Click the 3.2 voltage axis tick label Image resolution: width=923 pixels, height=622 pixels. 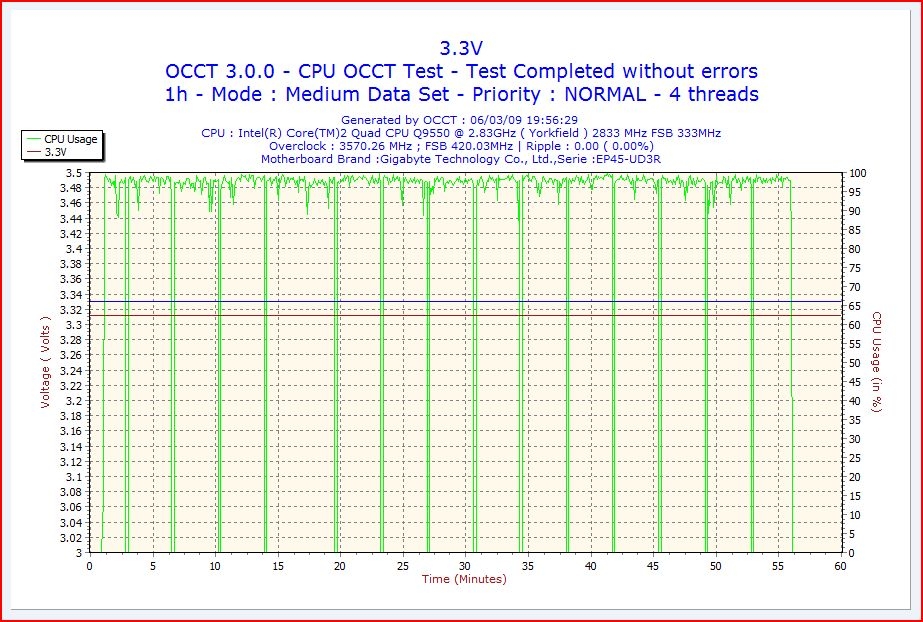[74, 401]
